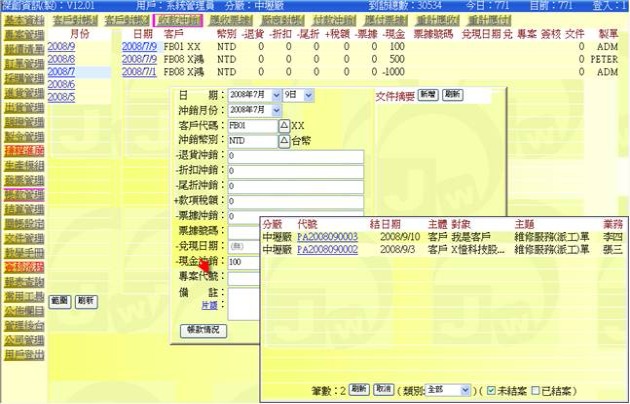Open 用戶登出 in the sidebar menu
This screenshot has width=630, height=404.
tap(22, 353)
